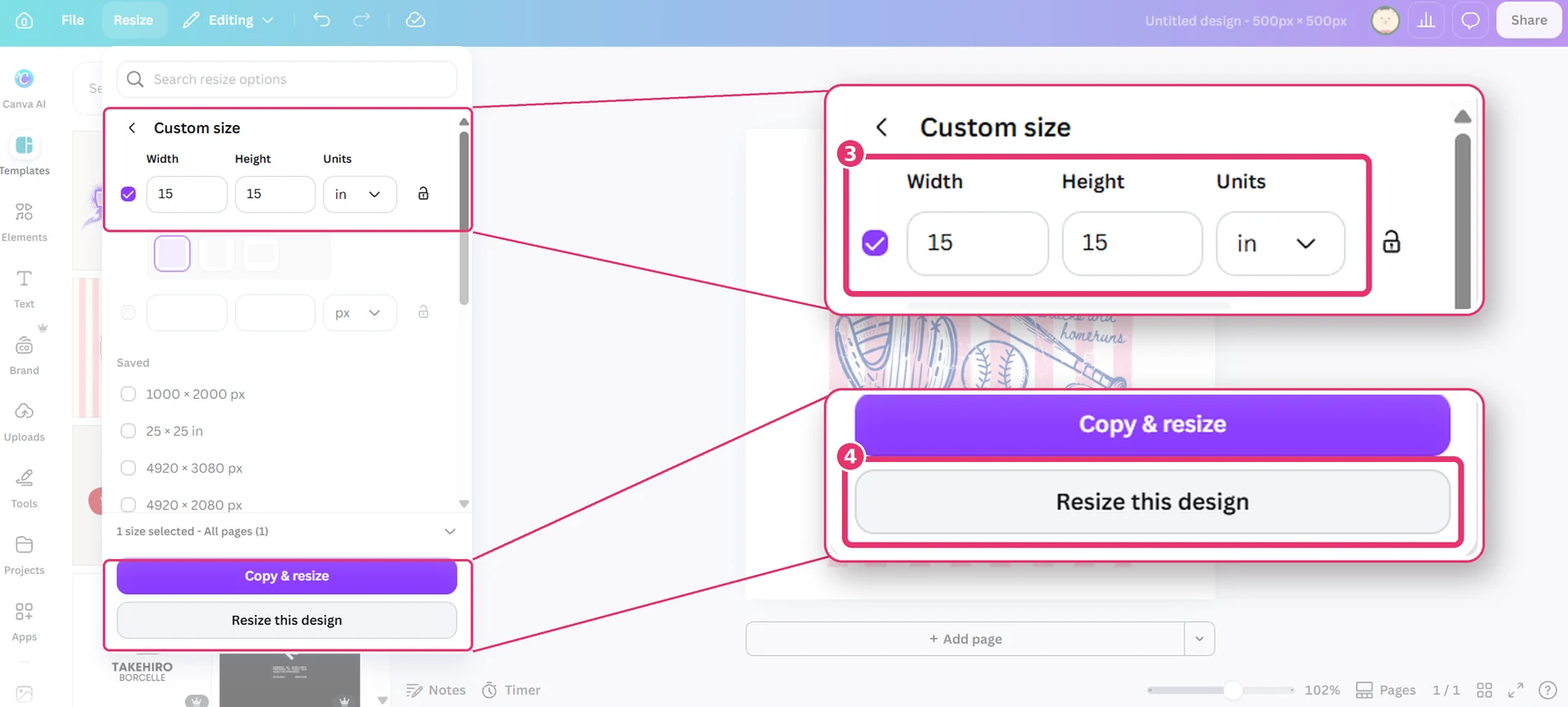Open the Uploads sidebar tab
1568x707 pixels.
point(24,422)
